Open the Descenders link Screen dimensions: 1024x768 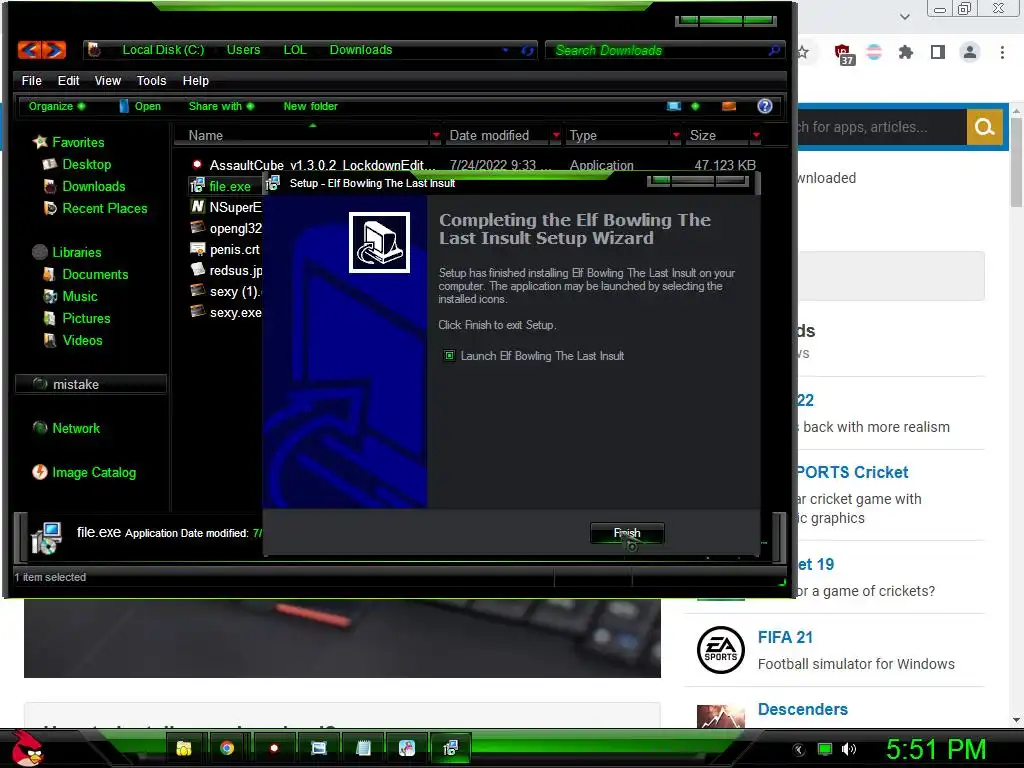click(x=803, y=709)
